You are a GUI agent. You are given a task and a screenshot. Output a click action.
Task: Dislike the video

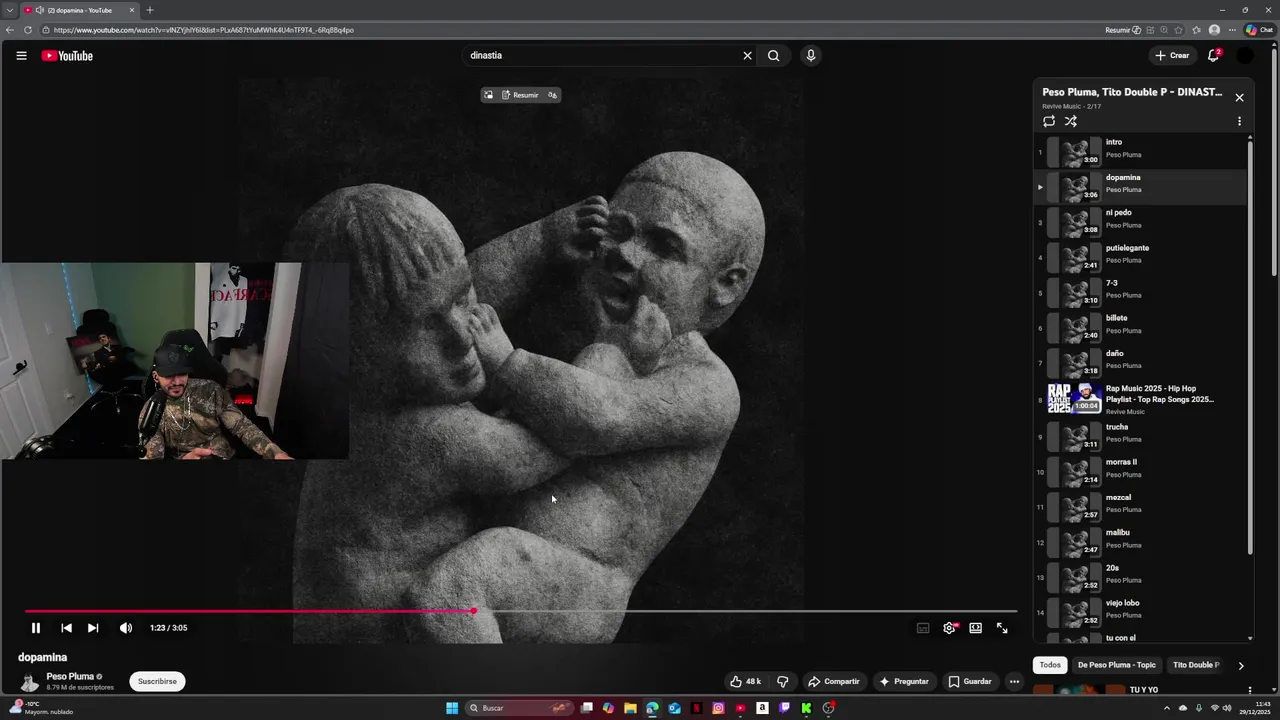[783, 682]
